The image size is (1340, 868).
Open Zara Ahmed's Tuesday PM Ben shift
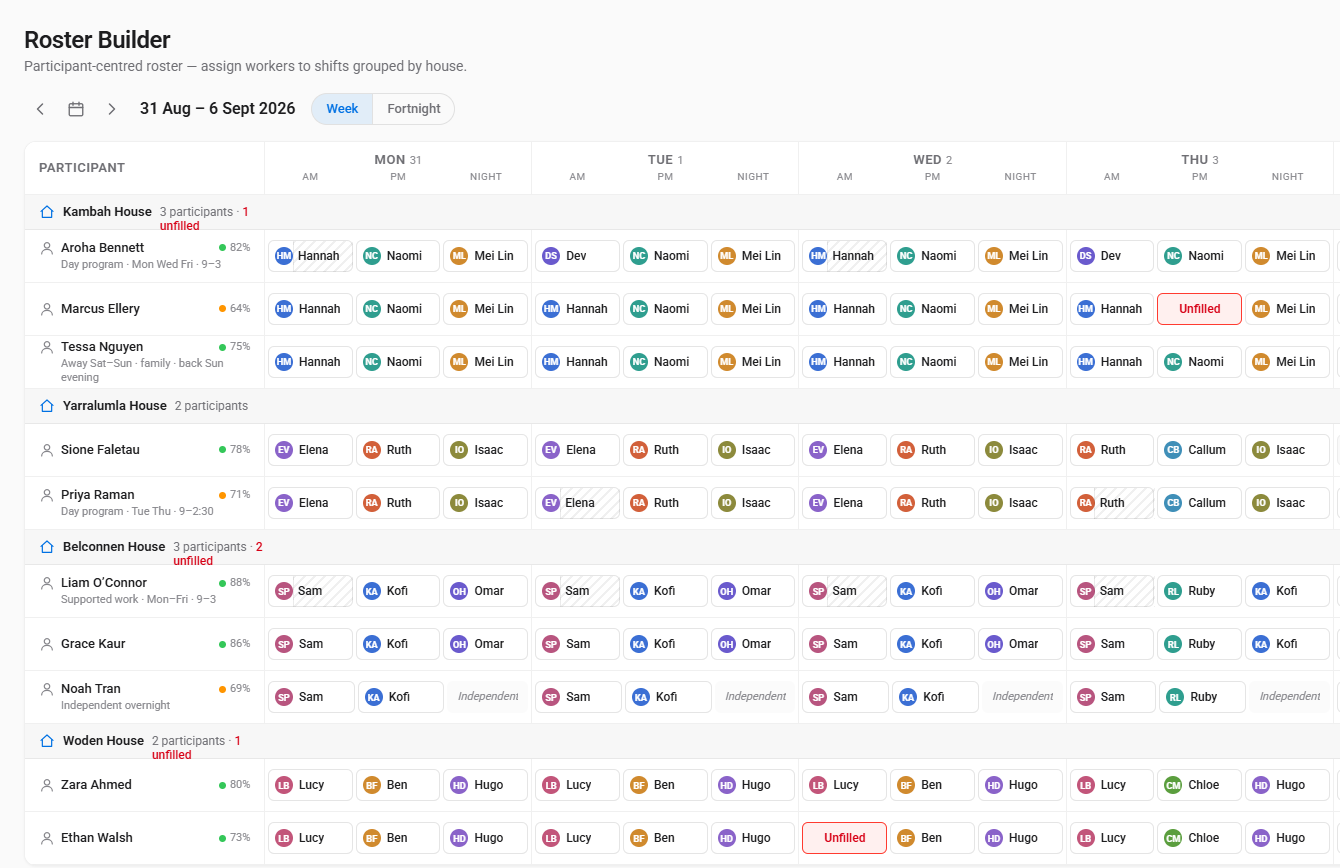[665, 785]
